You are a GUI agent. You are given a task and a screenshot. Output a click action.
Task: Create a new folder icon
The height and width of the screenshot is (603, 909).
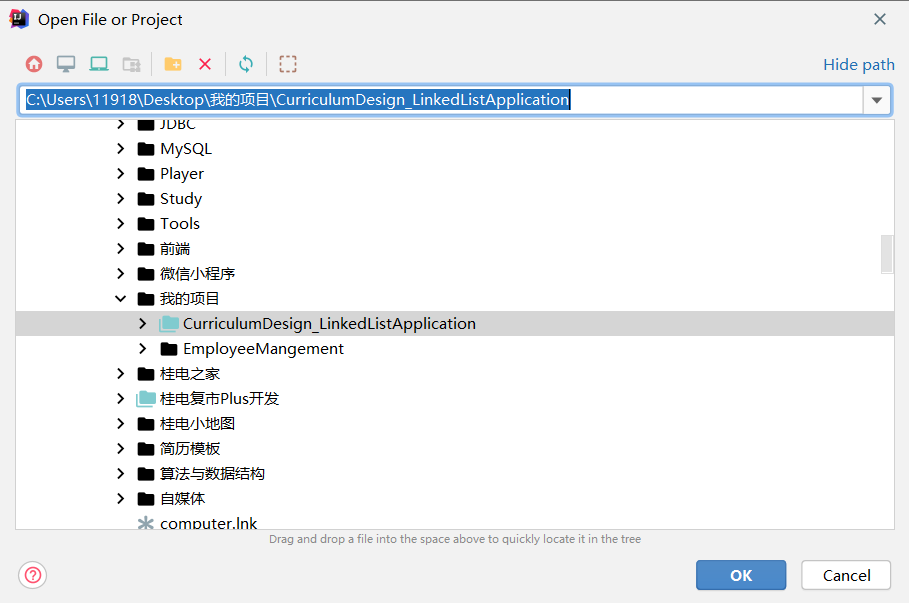173,64
